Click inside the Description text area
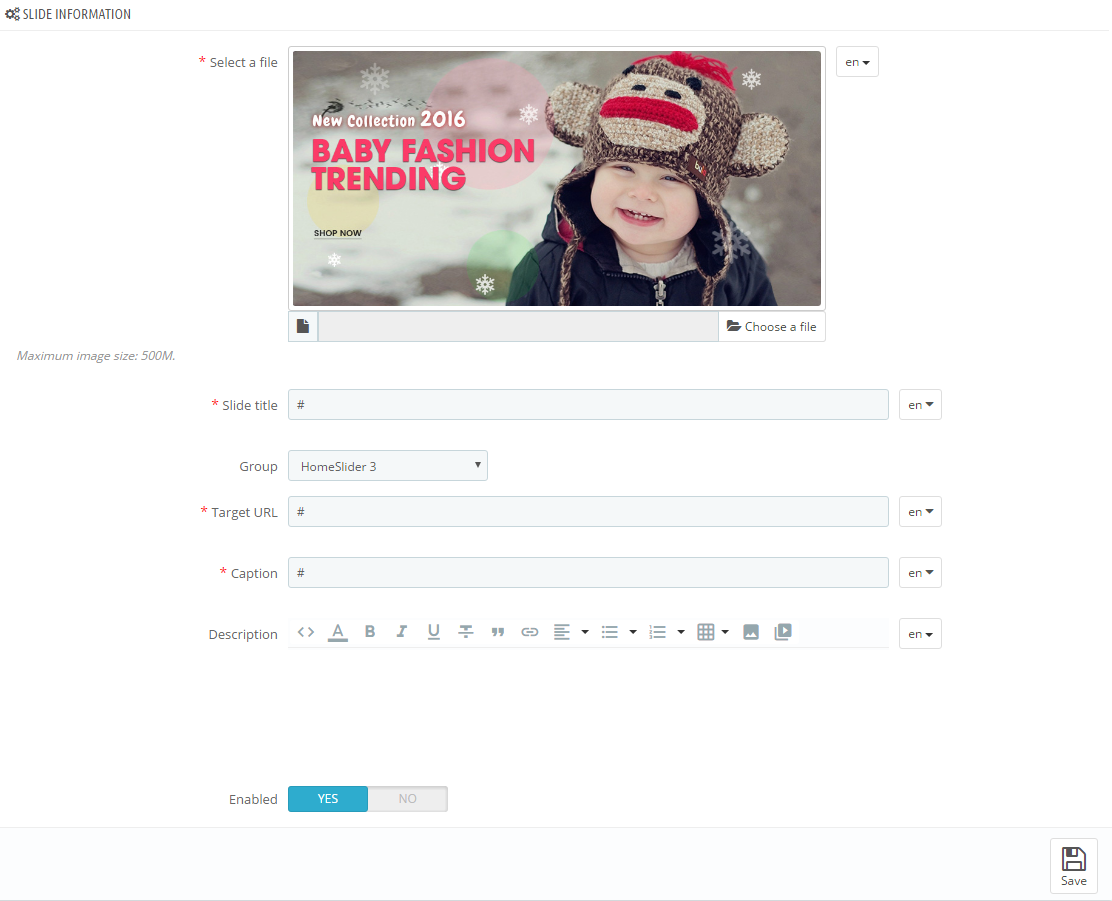The width and height of the screenshot is (1112, 901). [x=589, y=709]
